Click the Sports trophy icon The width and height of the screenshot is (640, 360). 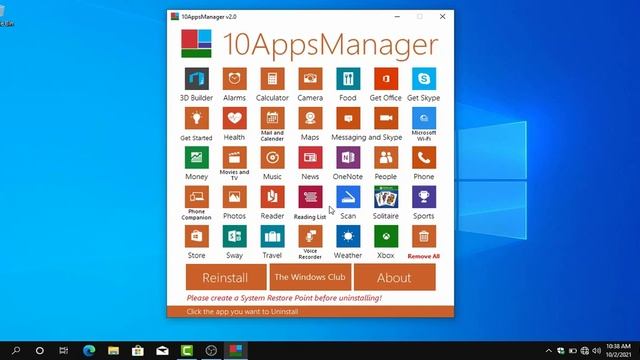424,197
